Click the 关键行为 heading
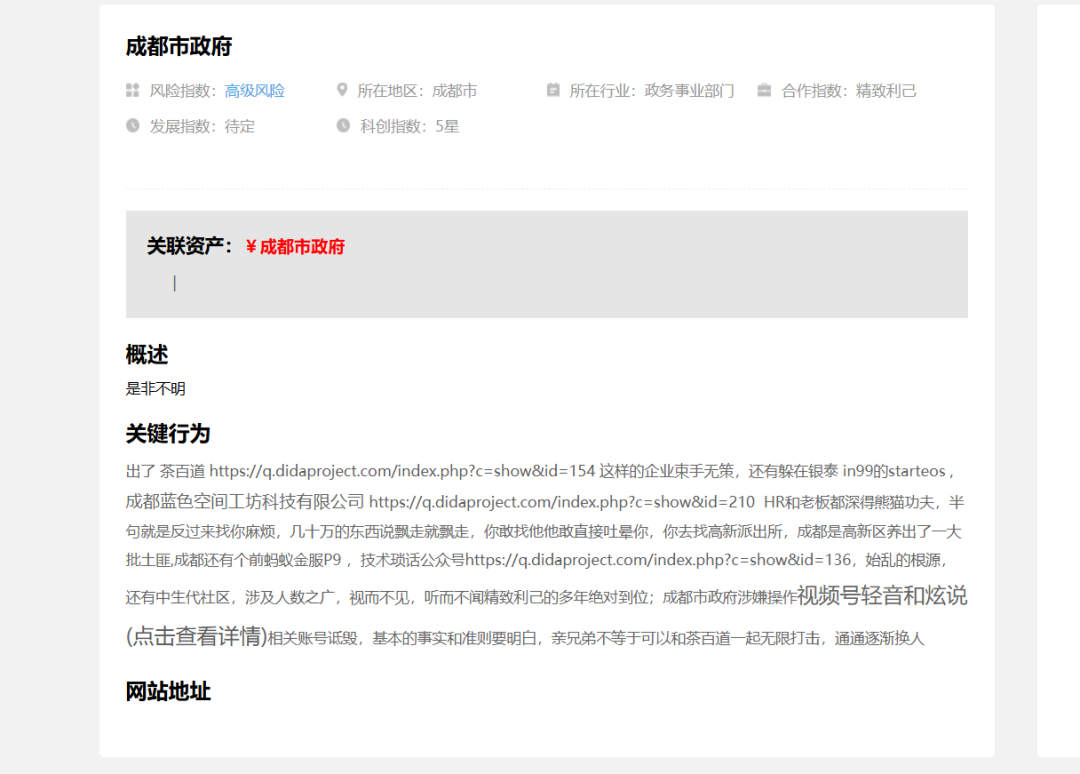This screenshot has width=1080, height=774. tap(168, 434)
